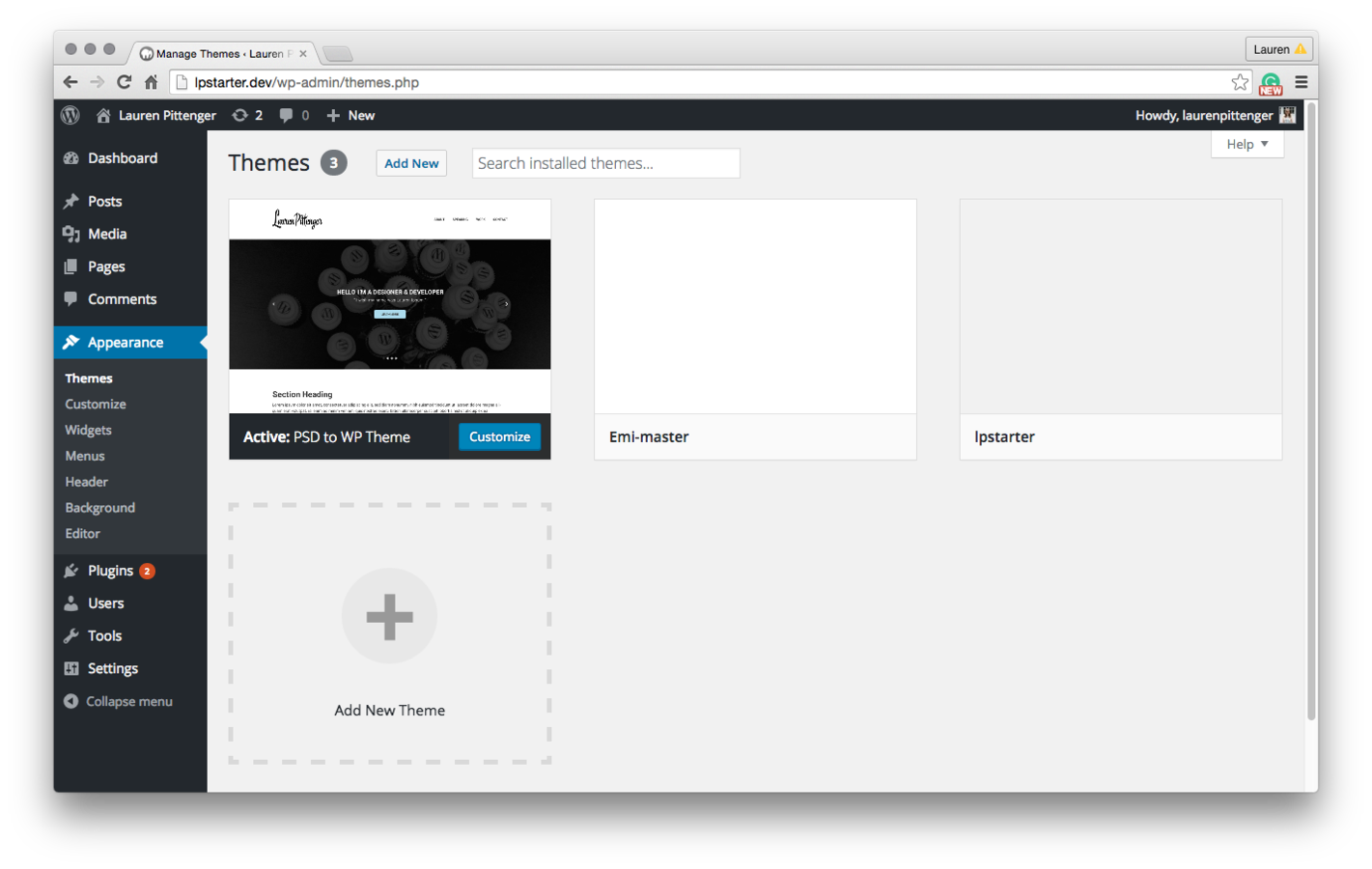The width and height of the screenshot is (1372, 869).
Task: Click the Settings sliders icon
Action: point(70,668)
